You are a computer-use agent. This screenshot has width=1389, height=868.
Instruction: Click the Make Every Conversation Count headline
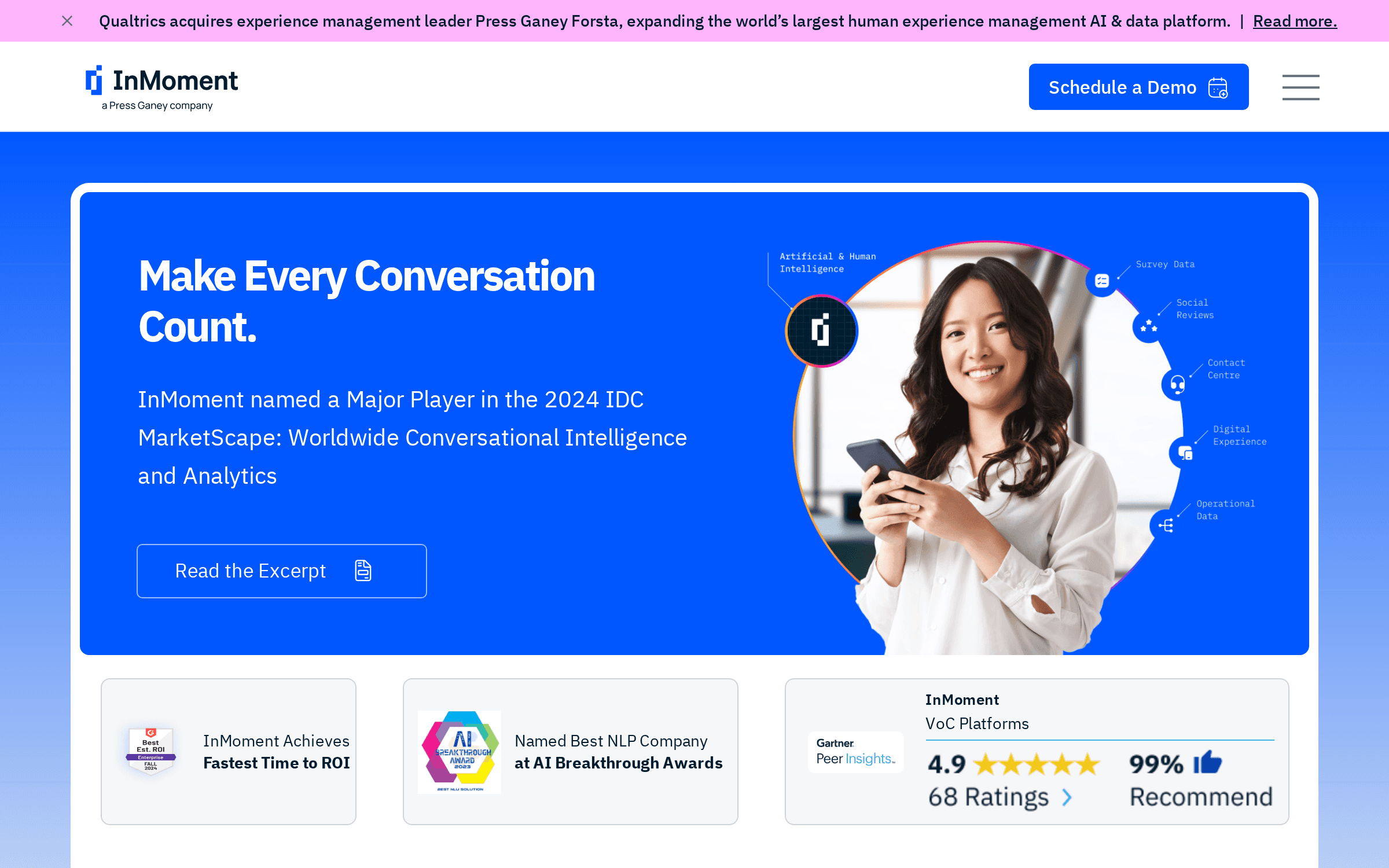pyautogui.click(x=366, y=301)
